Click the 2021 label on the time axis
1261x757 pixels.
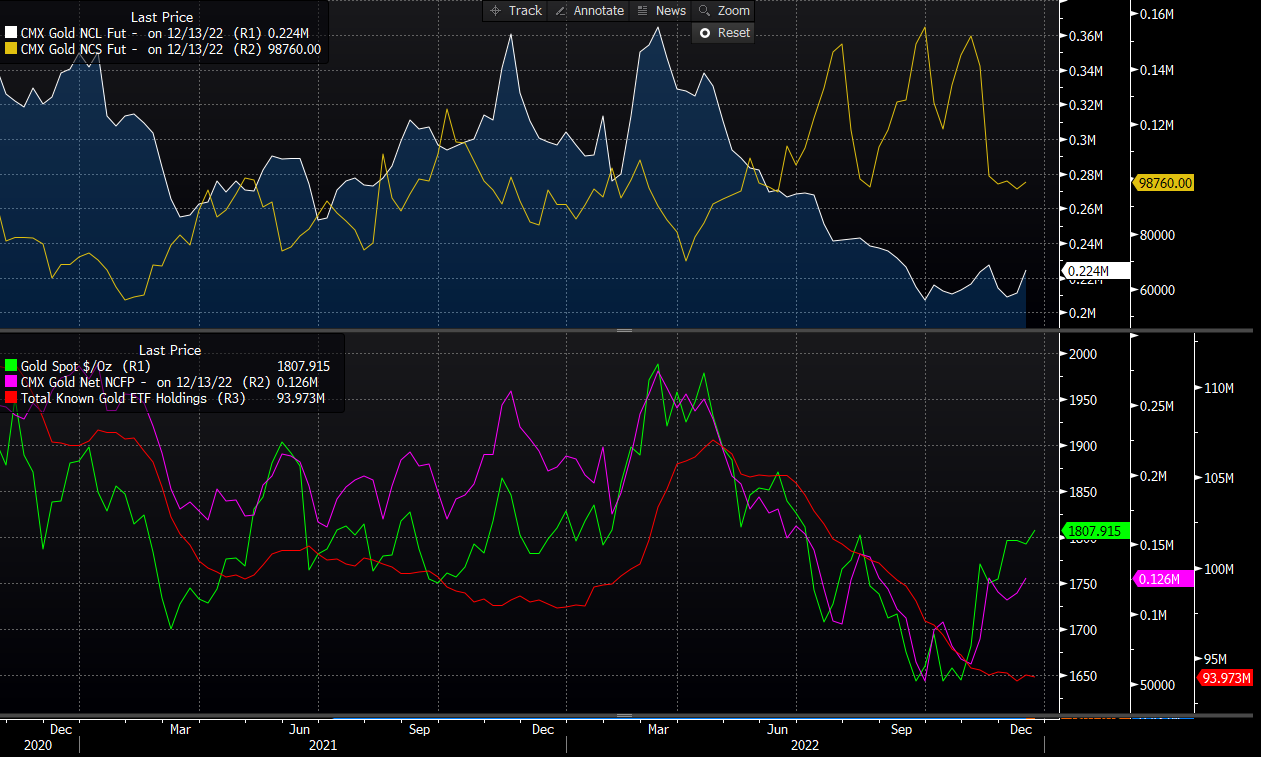click(322, 745)
